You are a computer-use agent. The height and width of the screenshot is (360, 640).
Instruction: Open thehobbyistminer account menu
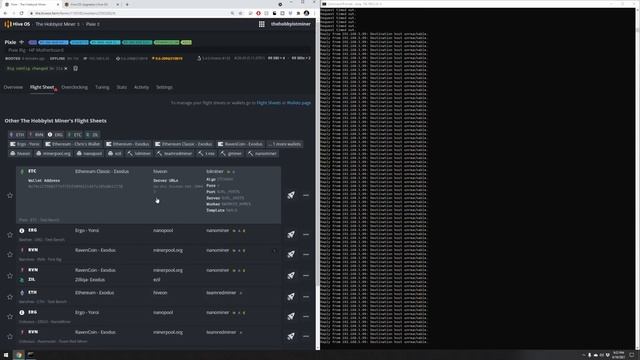(291, 24)
